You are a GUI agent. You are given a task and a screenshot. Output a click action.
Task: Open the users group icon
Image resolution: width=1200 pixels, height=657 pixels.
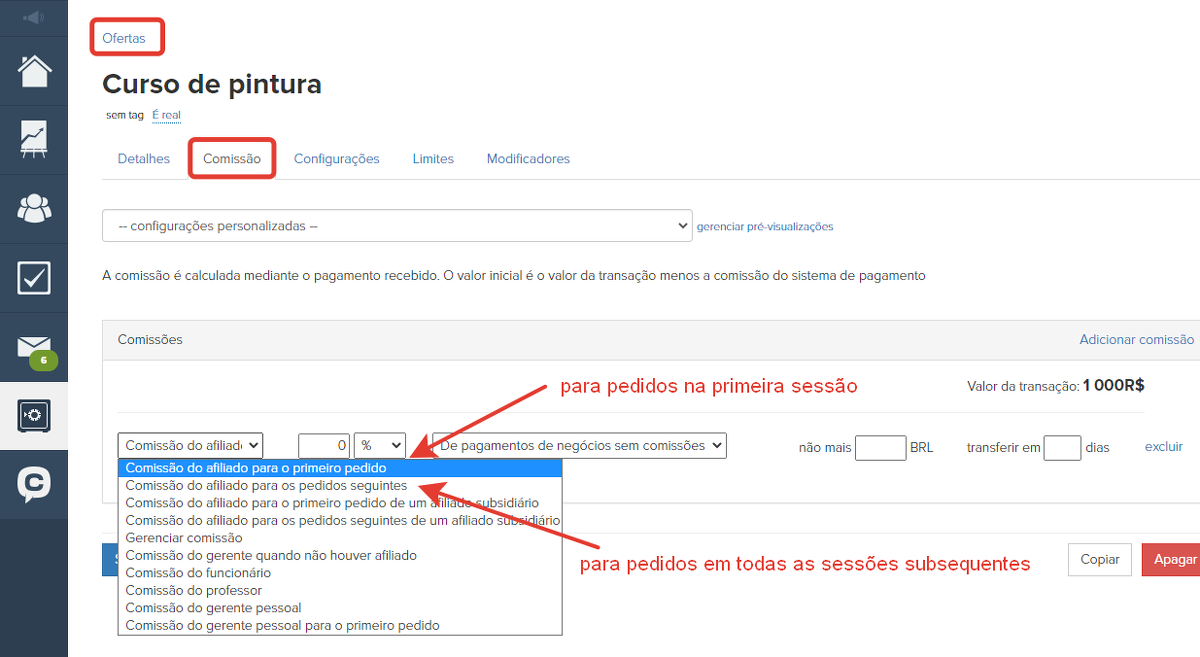coord(34,209)
